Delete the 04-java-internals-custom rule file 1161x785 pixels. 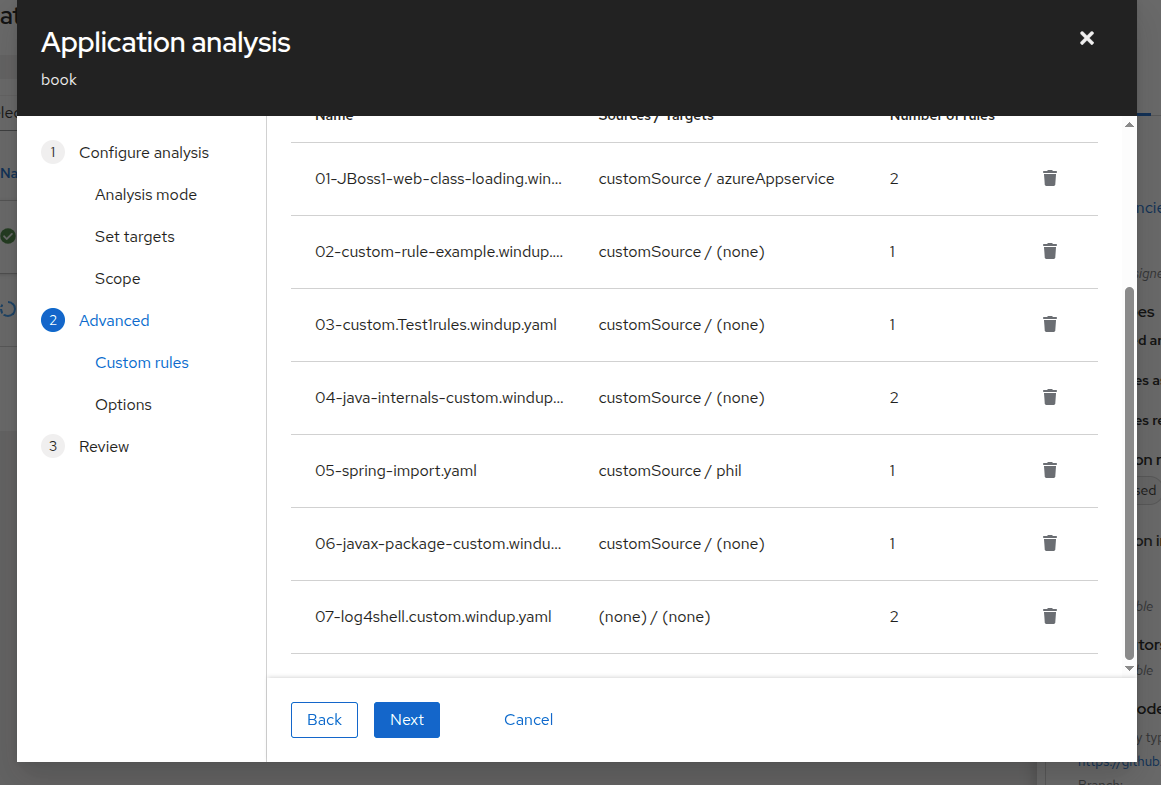(1049, 397)
